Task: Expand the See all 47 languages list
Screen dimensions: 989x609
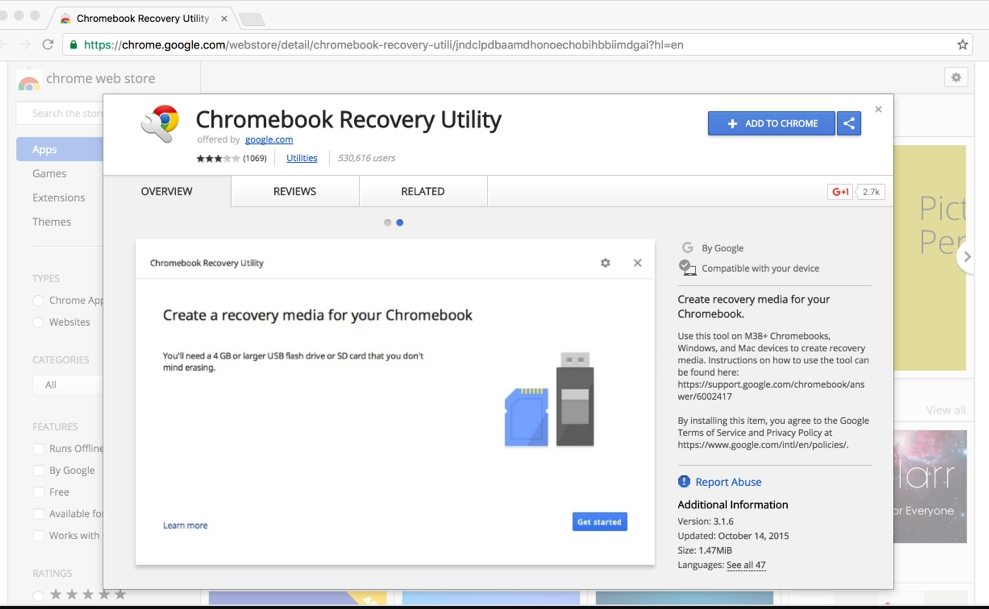Action: coord(746,565)
